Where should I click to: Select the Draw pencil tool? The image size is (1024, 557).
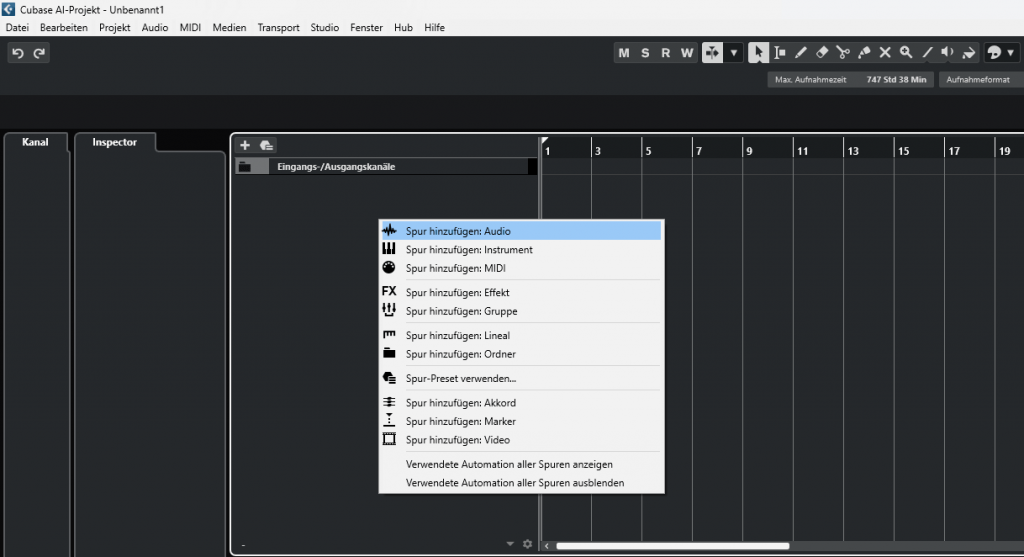(801, 53)
